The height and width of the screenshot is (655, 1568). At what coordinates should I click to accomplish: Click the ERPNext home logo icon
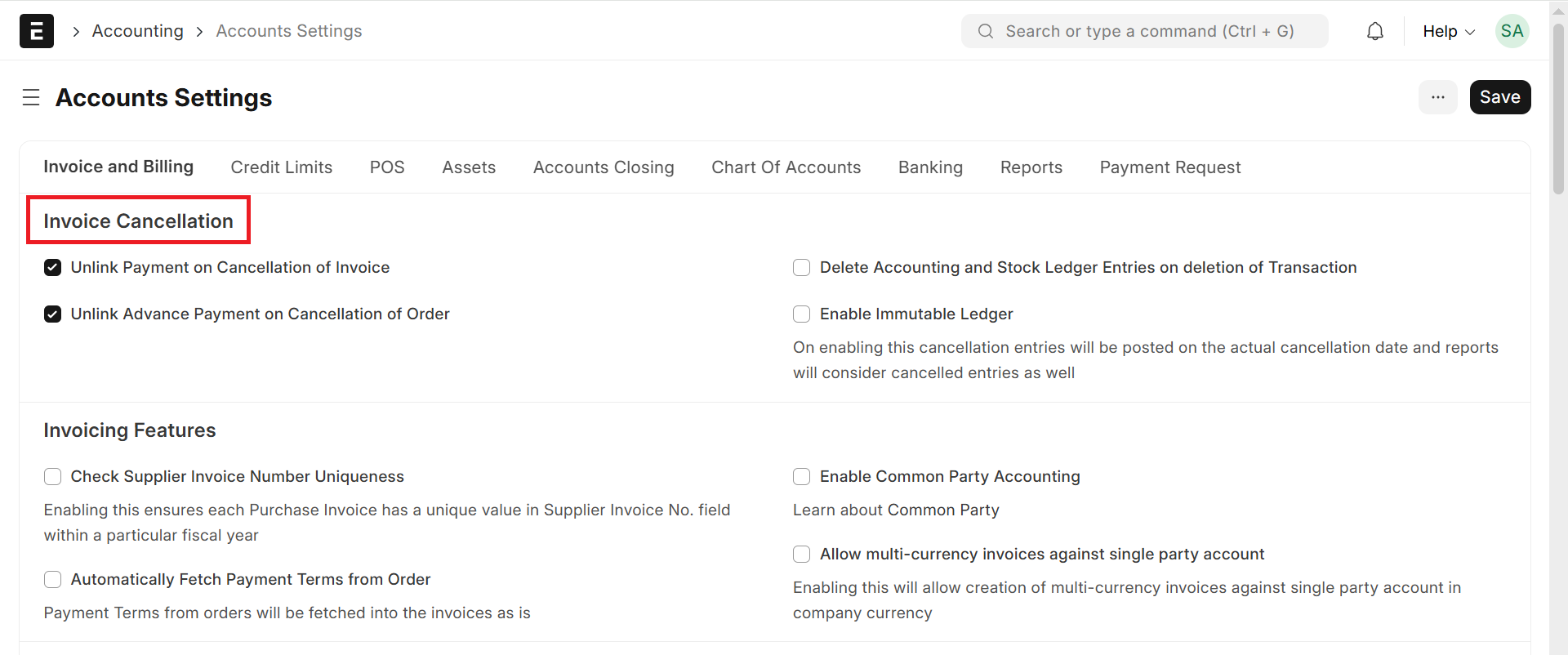pyautogui.click(x=37, y=31)
